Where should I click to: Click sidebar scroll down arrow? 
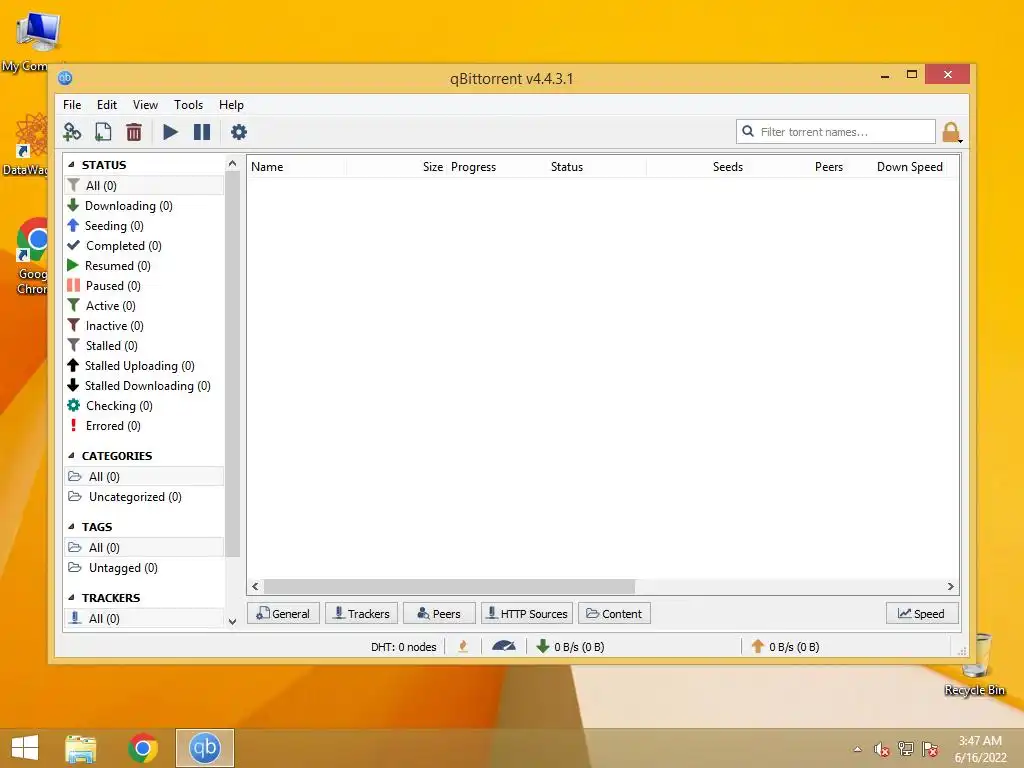[232, 622]
